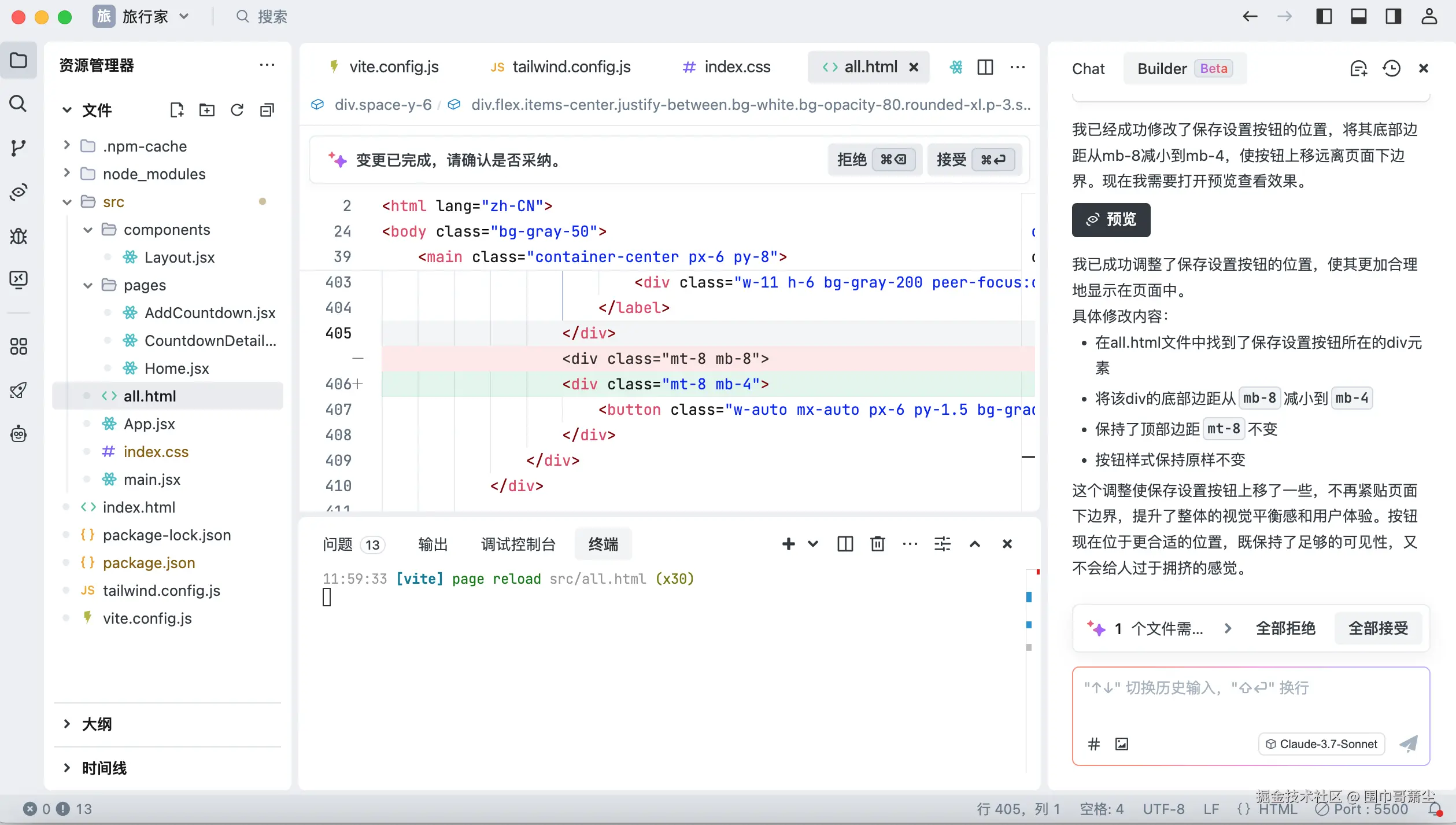
Task: Select the Run and Debug icon
Action: click(x=19, y=237)
